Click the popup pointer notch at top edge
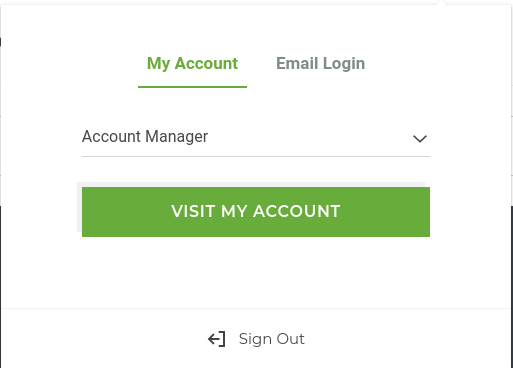This screenshot has width=513, height=368. 441,2
